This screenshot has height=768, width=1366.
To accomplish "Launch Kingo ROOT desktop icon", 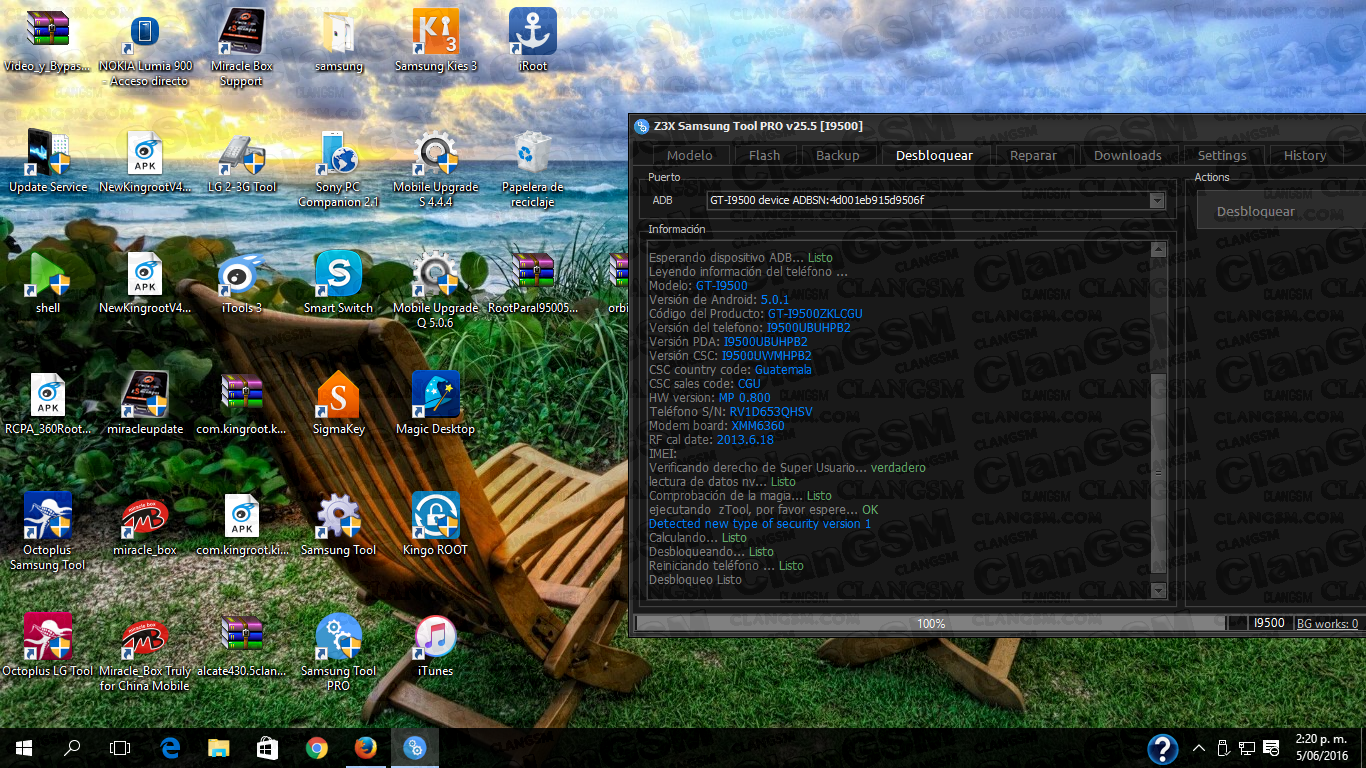I will point(435,516).
